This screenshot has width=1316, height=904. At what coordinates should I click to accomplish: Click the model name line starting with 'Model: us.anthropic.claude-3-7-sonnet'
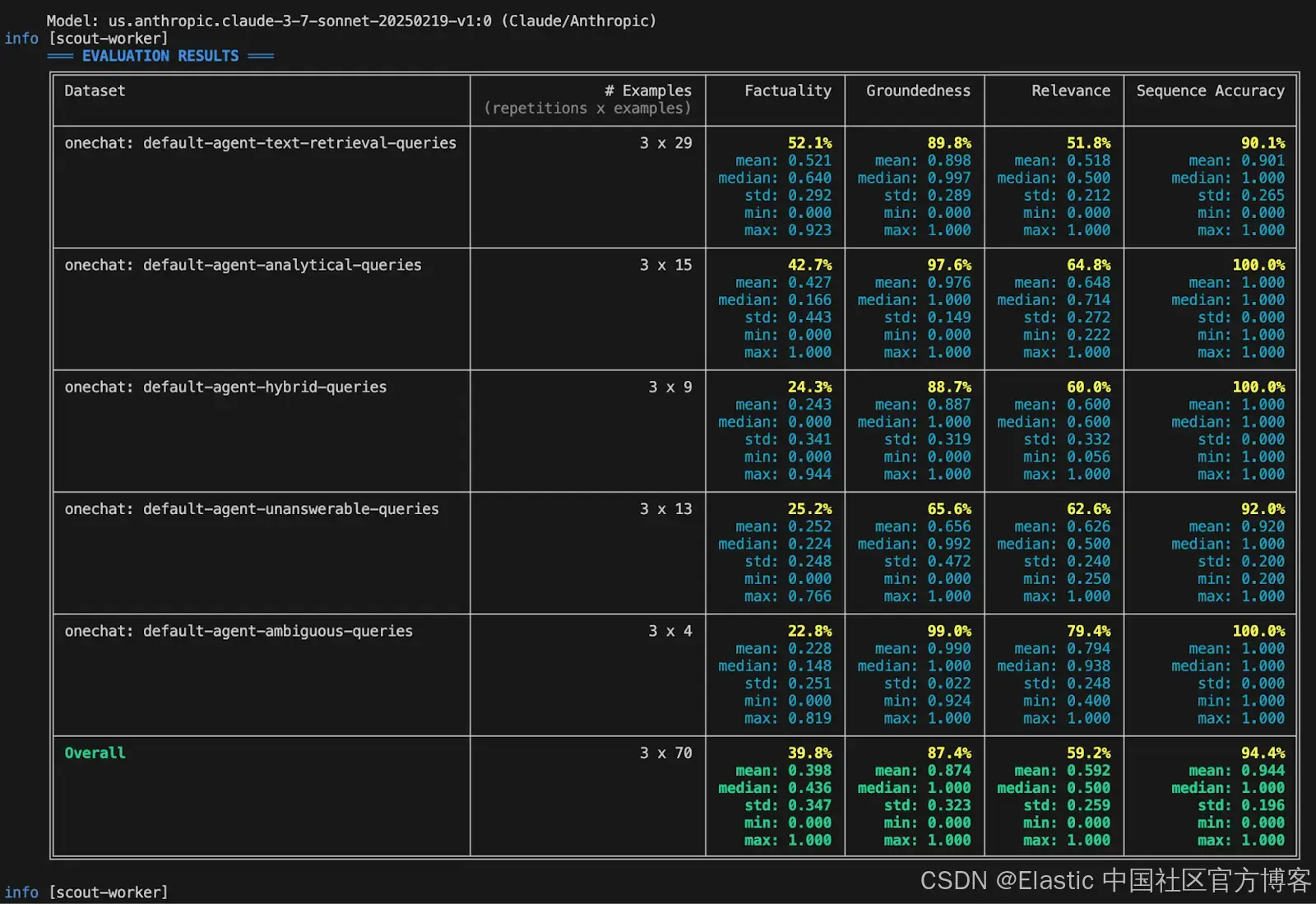(351, 21)
